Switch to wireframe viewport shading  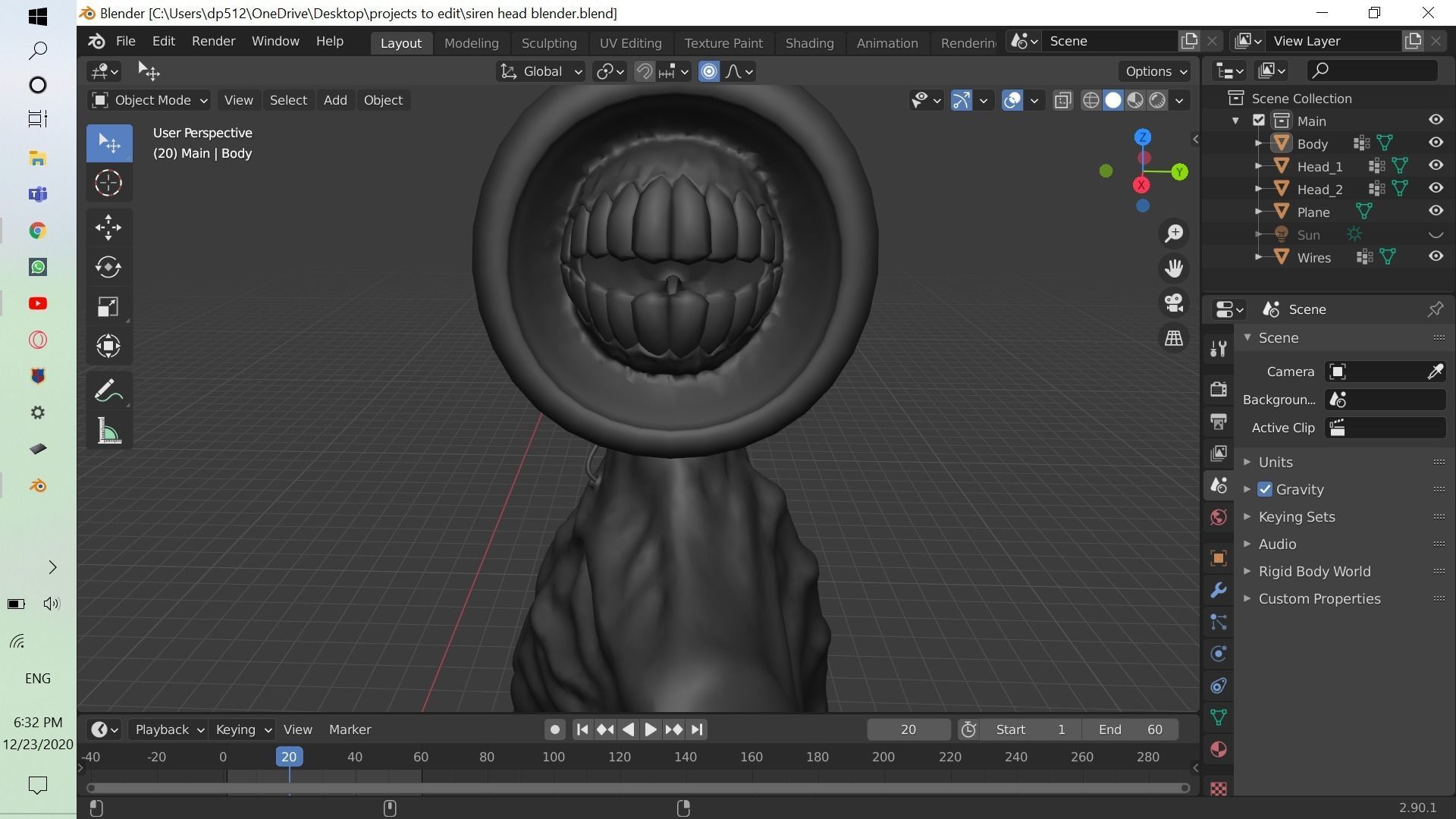(x=1090, y=100)
